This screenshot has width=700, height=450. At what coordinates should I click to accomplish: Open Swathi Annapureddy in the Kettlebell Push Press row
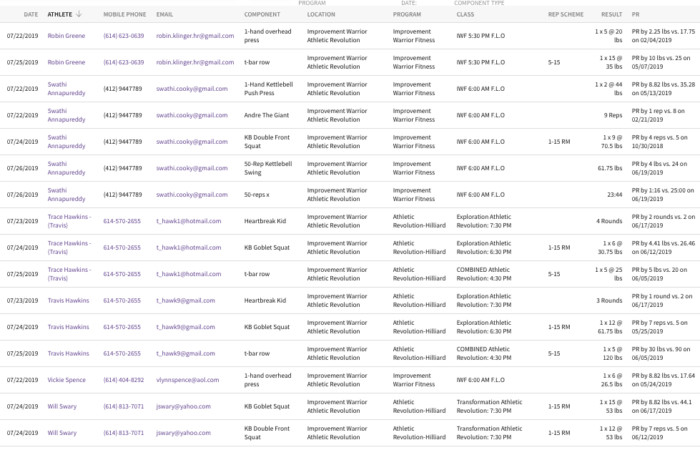pyautogui.click(x=66, y=88)
